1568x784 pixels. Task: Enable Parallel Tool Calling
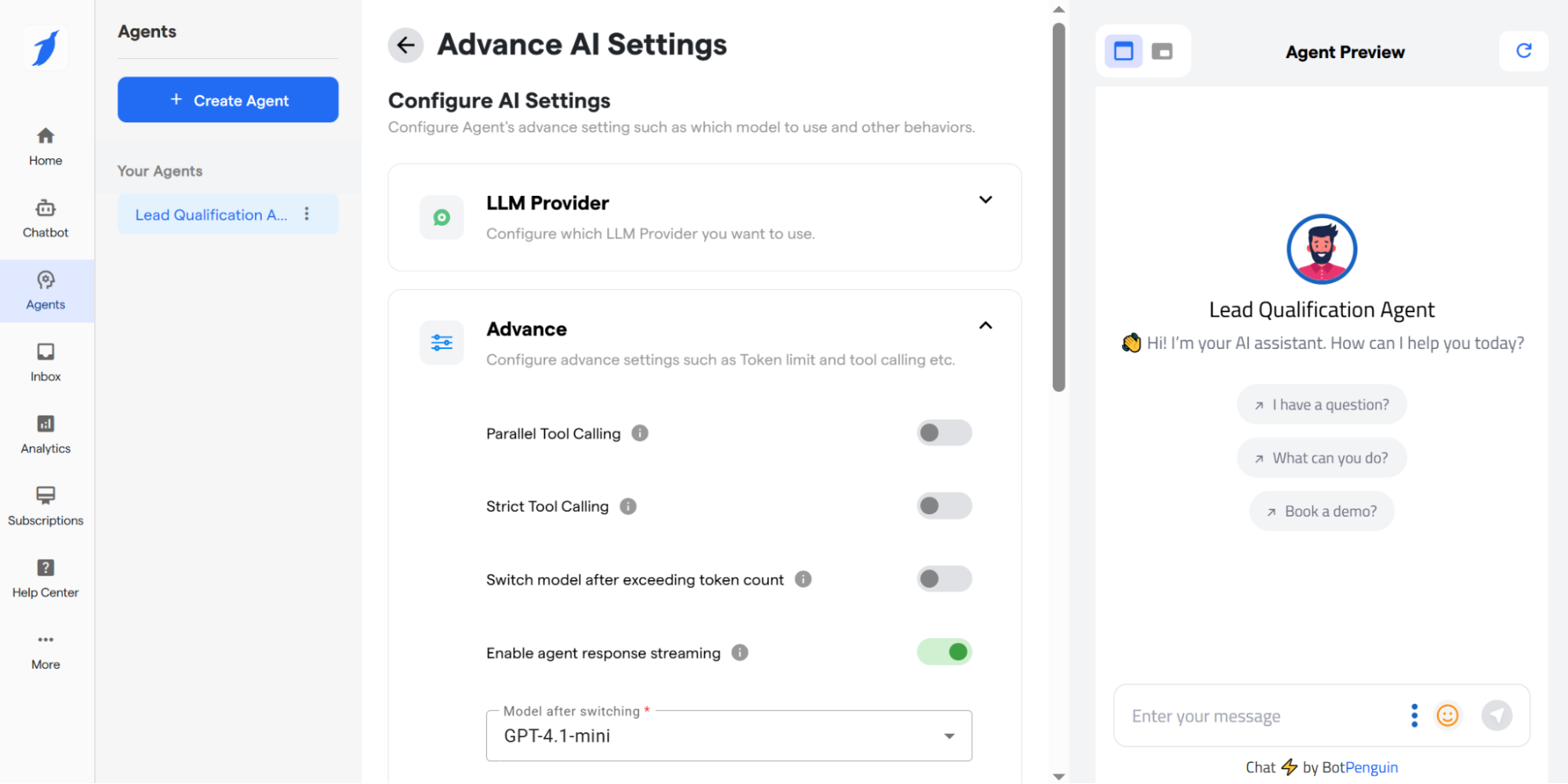944,433
